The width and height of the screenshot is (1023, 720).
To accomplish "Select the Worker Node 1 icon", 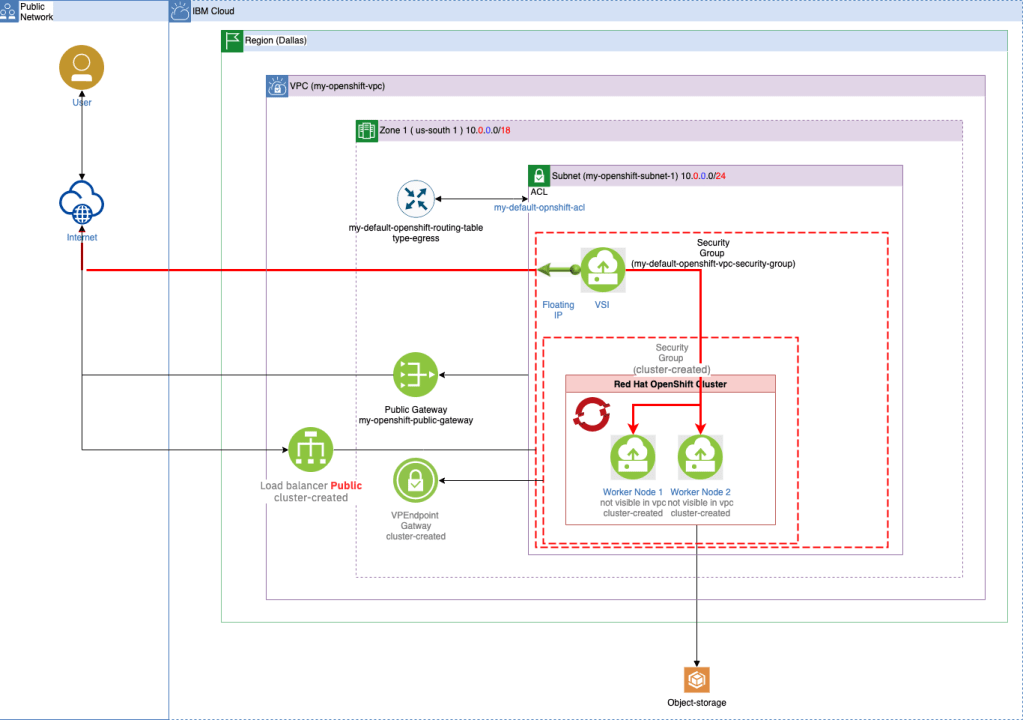I will click(632, 458).
